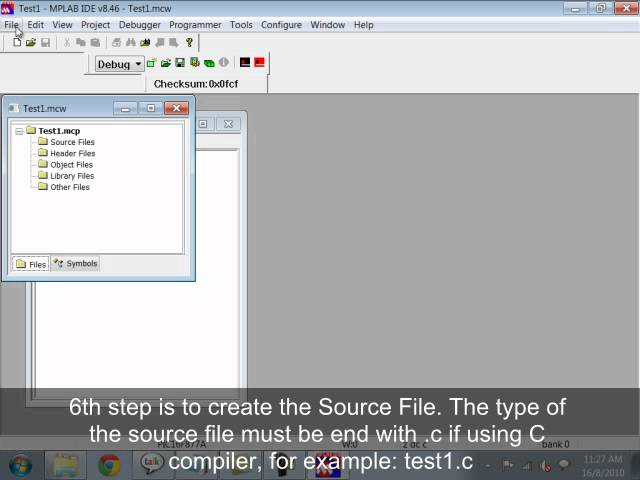Open the View menu
This screenshot has height=480, width=640.
[x=62, y=25]
